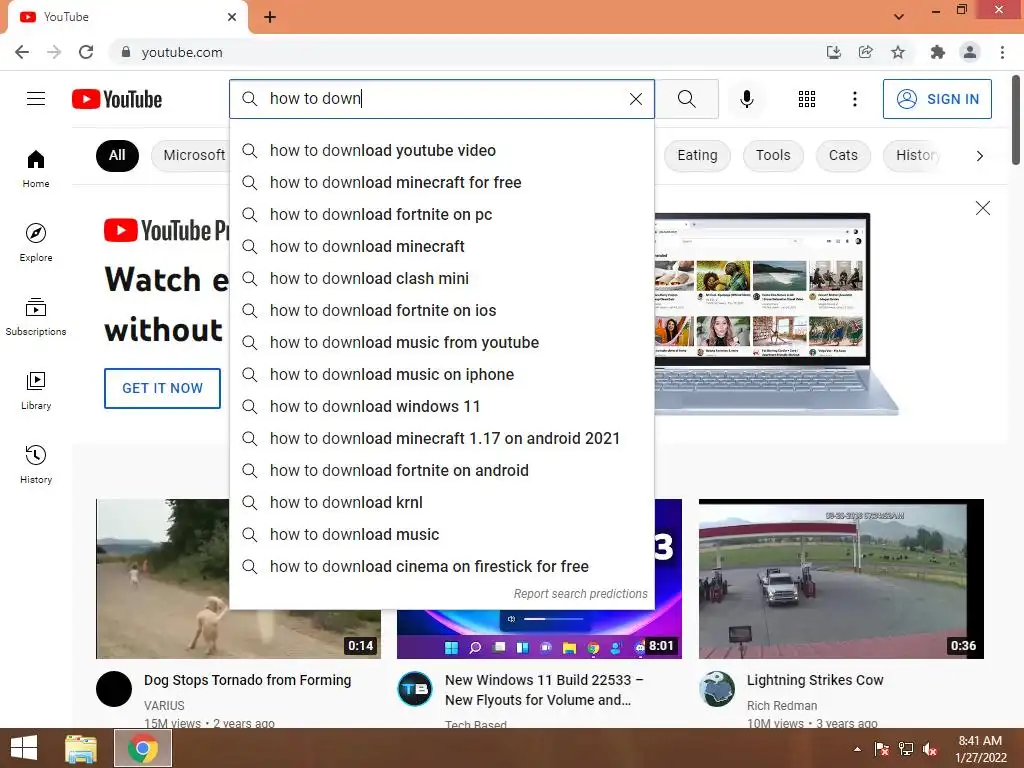Open the VARIUS channel link

pyautogui.click(x=164, y=705)
